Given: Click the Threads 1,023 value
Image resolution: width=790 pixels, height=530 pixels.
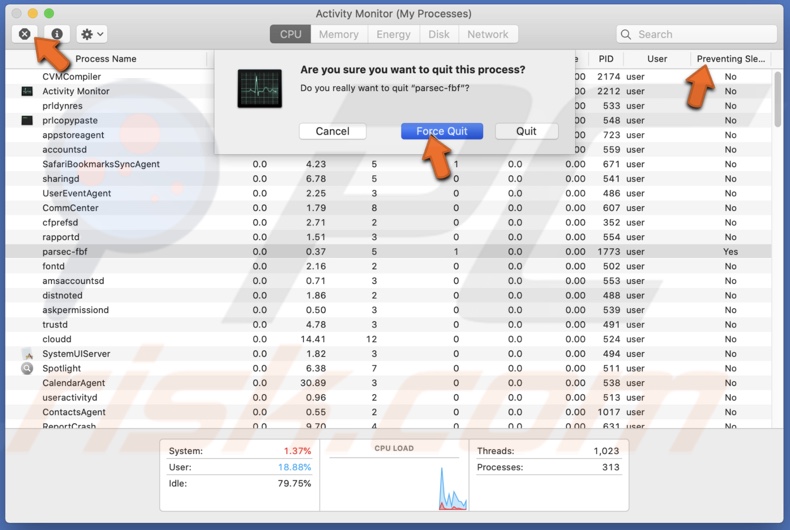Looking at the screenshot, I should click(x=606, y=451).
